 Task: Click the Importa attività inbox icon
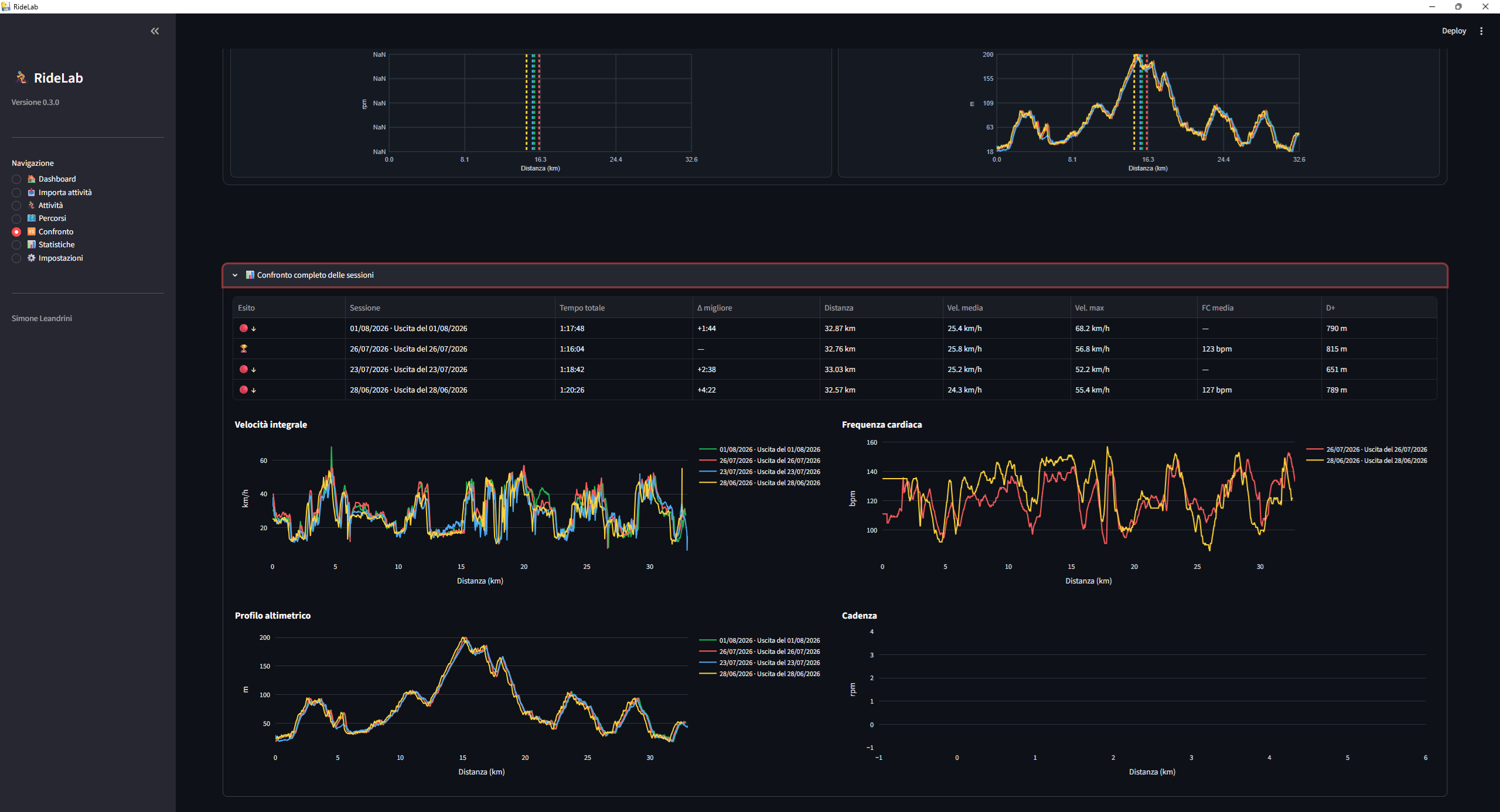[x=32, y=192]
